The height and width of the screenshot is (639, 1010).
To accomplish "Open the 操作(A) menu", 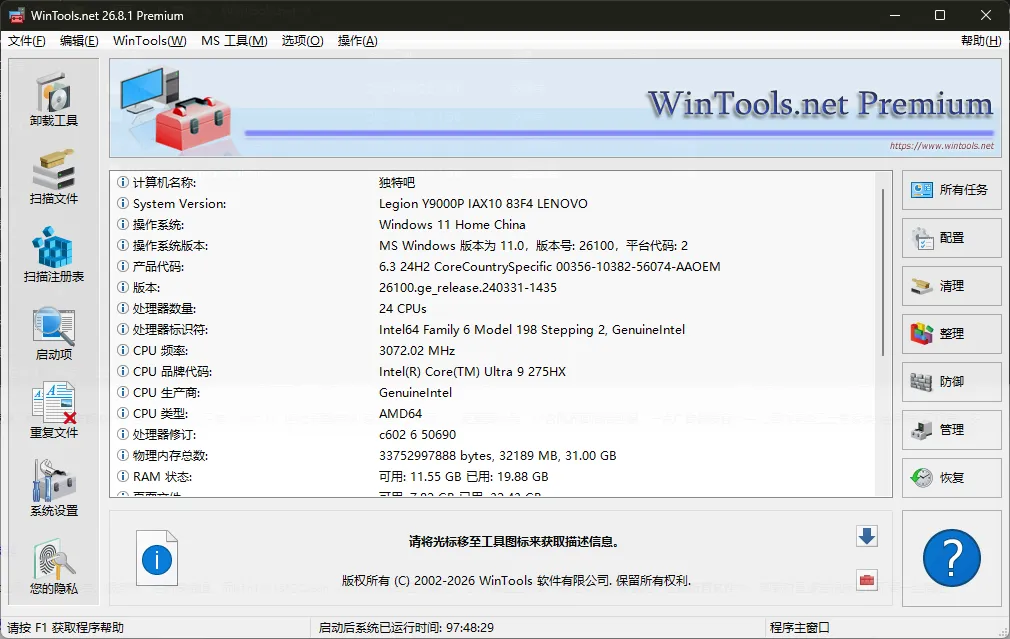I will click(x=357, y=41).
